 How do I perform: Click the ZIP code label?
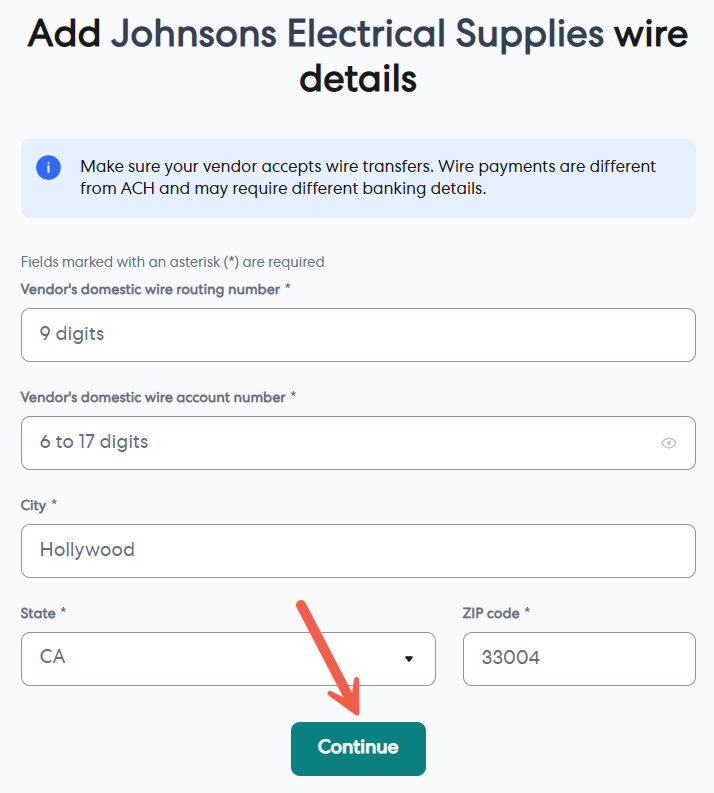coord(495,613)
